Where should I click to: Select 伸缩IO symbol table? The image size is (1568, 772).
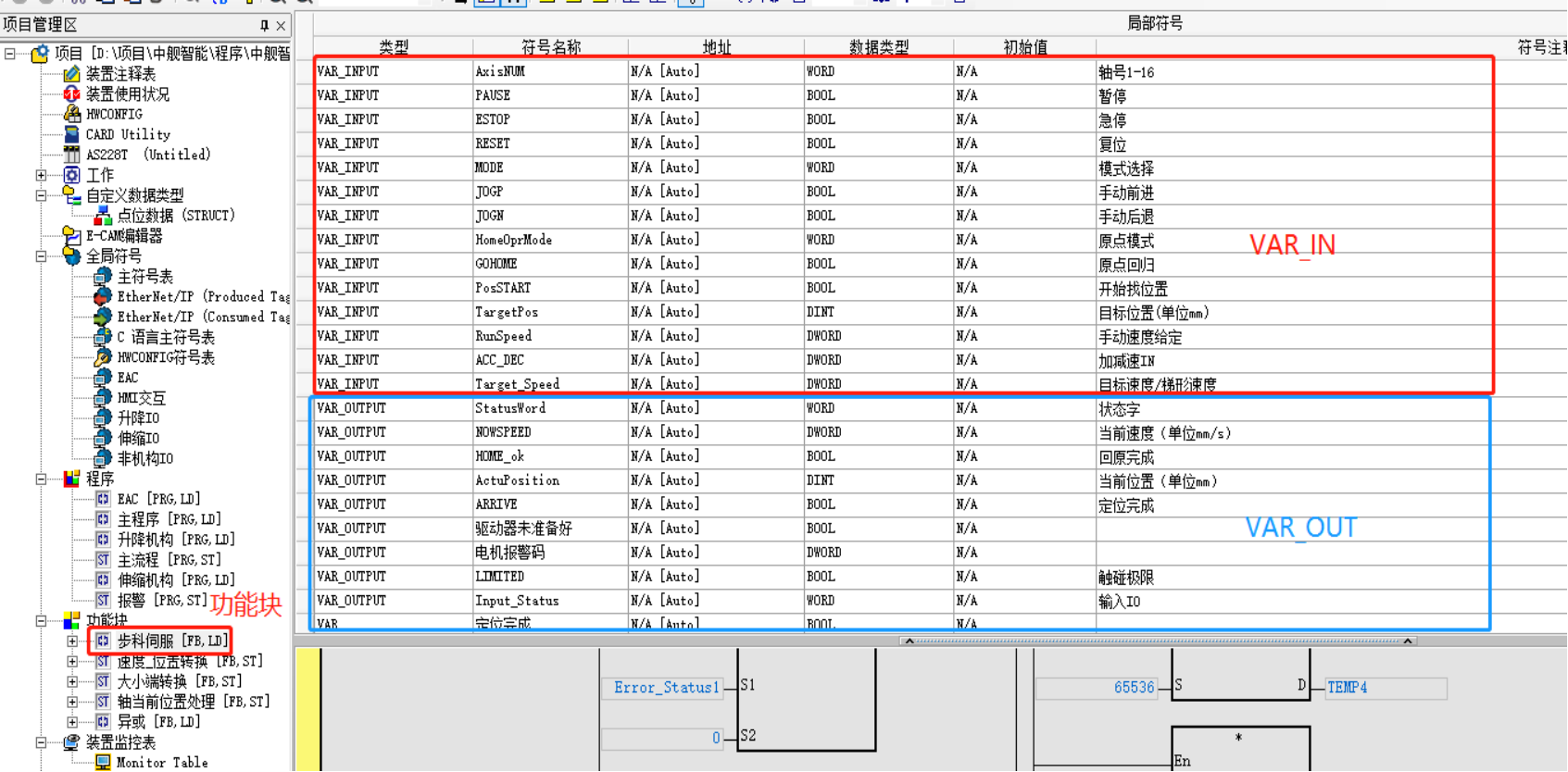138,439
